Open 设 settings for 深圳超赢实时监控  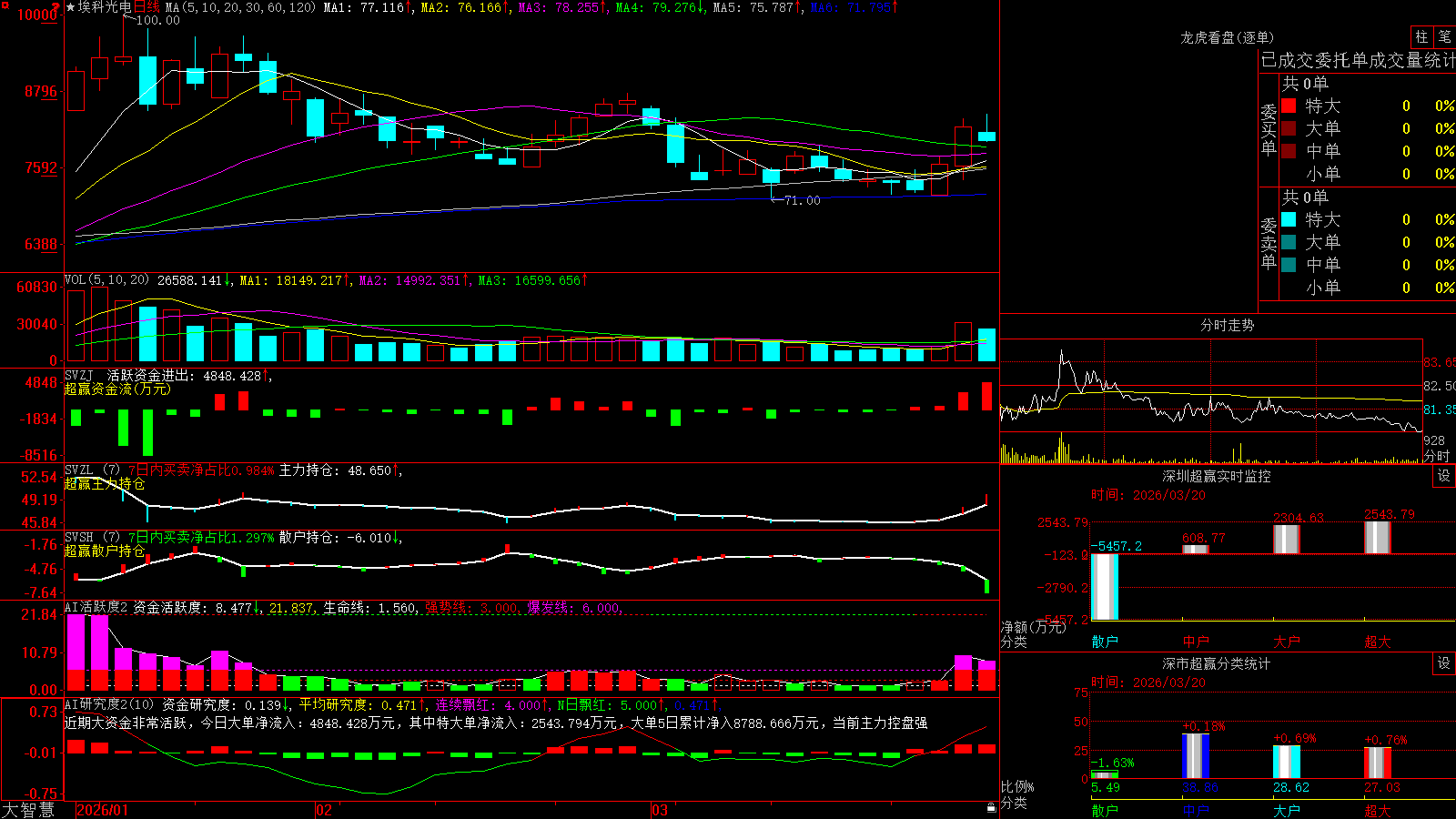click(x=1444, y=476)
